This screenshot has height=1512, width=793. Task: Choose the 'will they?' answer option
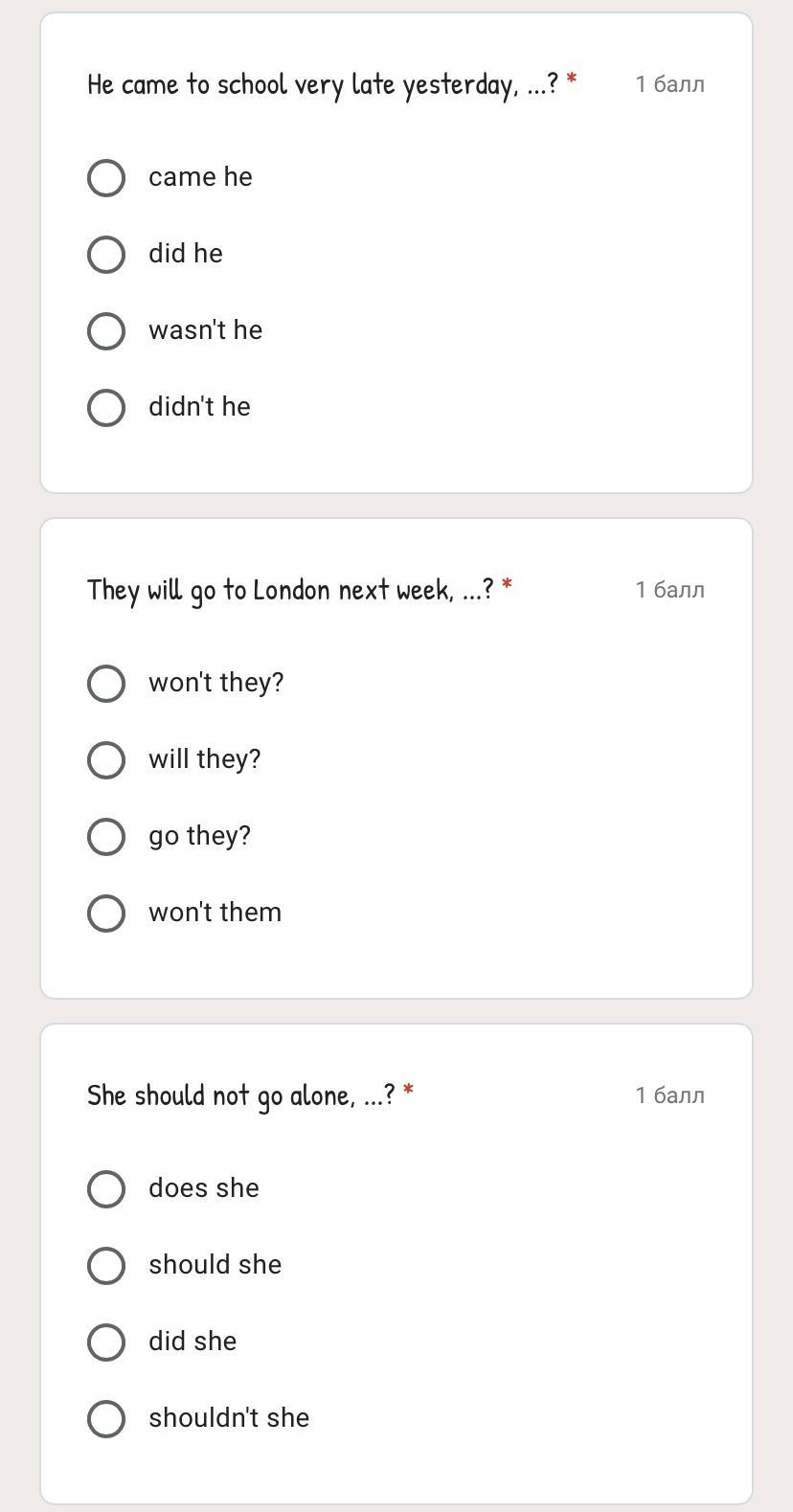106,760
